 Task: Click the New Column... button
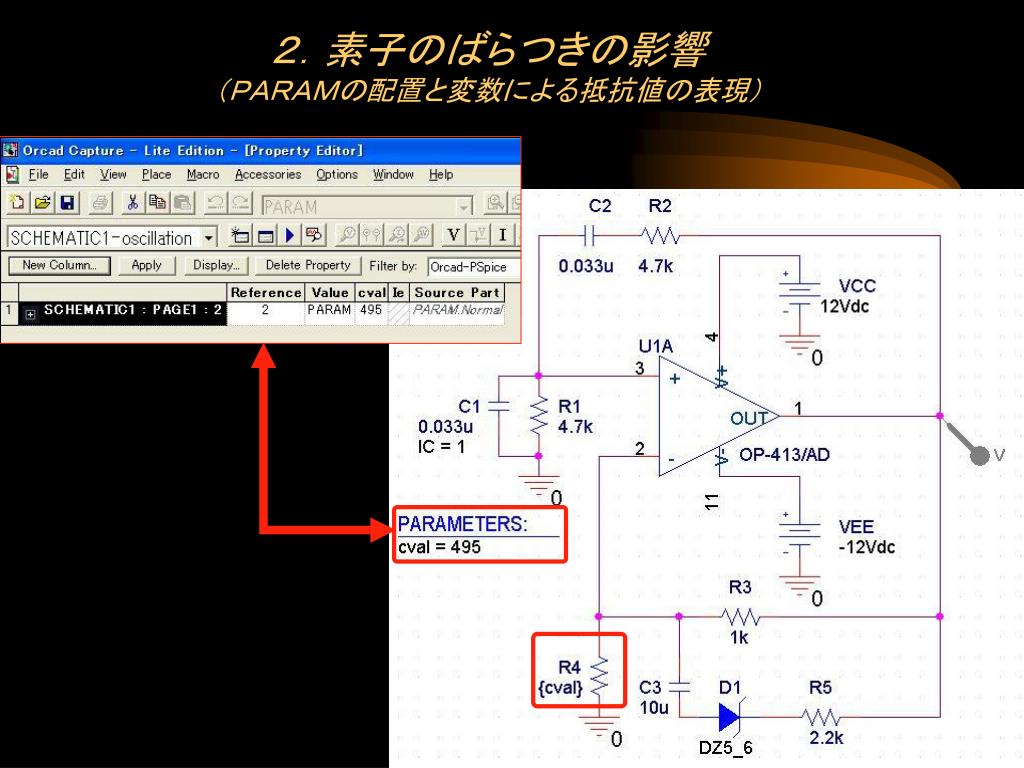[x=59, y=265]
